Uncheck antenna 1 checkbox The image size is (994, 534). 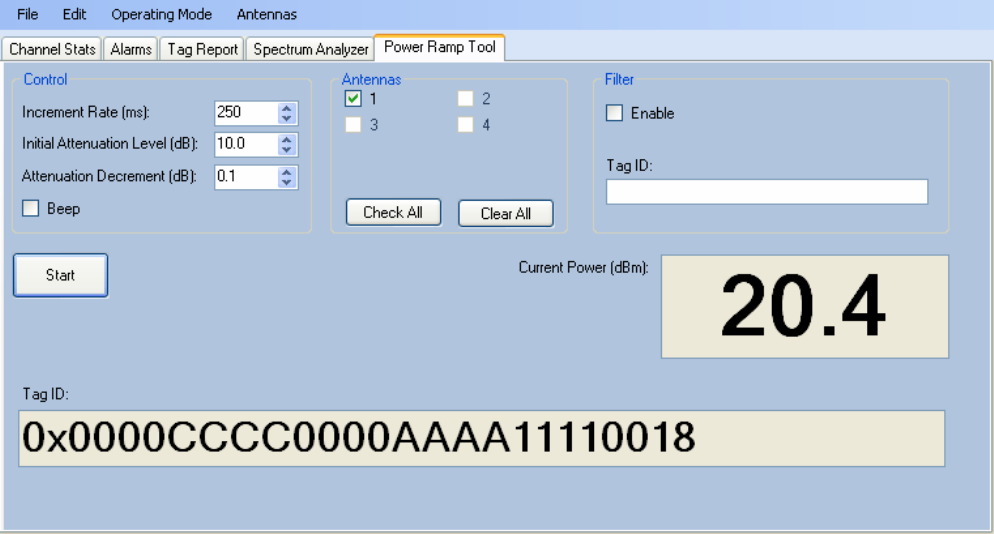(x=353, y=98)
